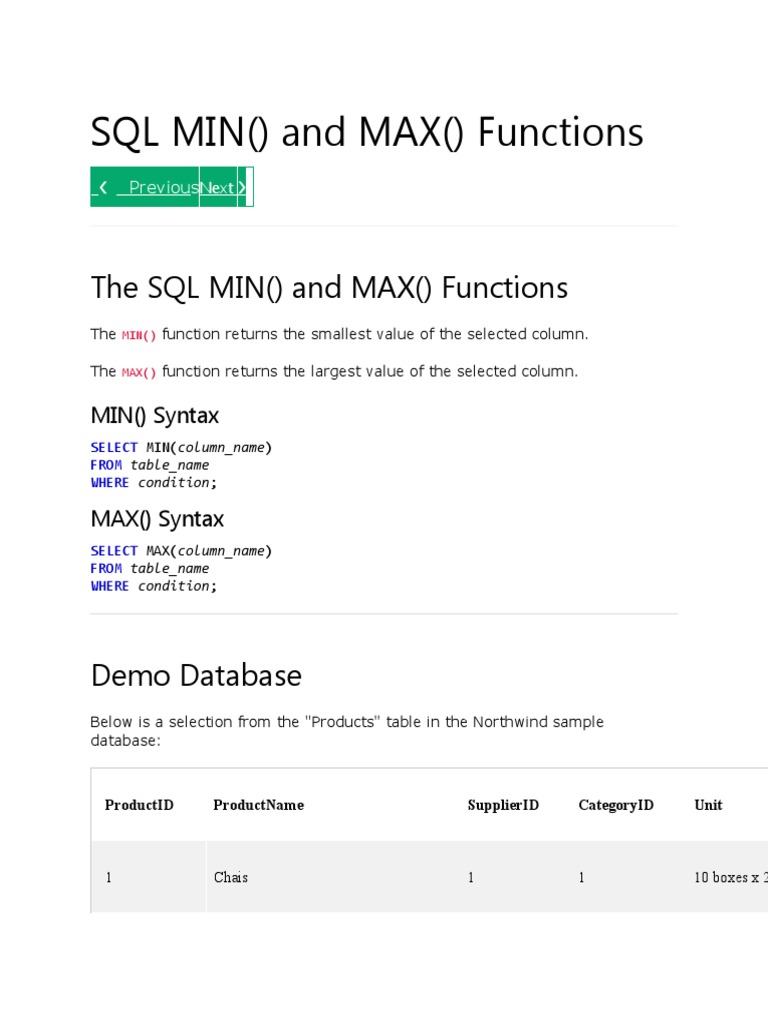
Task: Click the MIN() Syntax heading
Action: point(154,415)
